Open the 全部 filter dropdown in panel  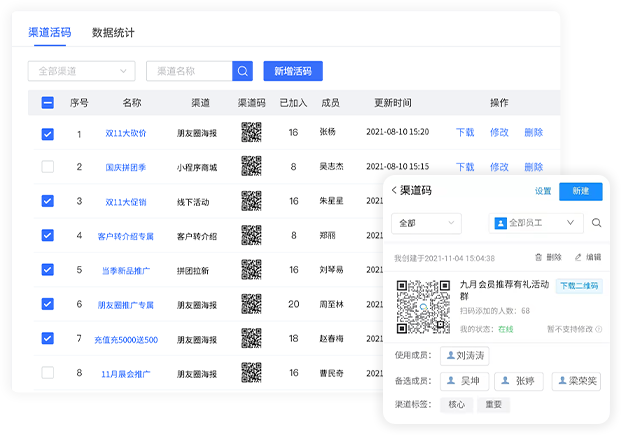coord(425,223)
